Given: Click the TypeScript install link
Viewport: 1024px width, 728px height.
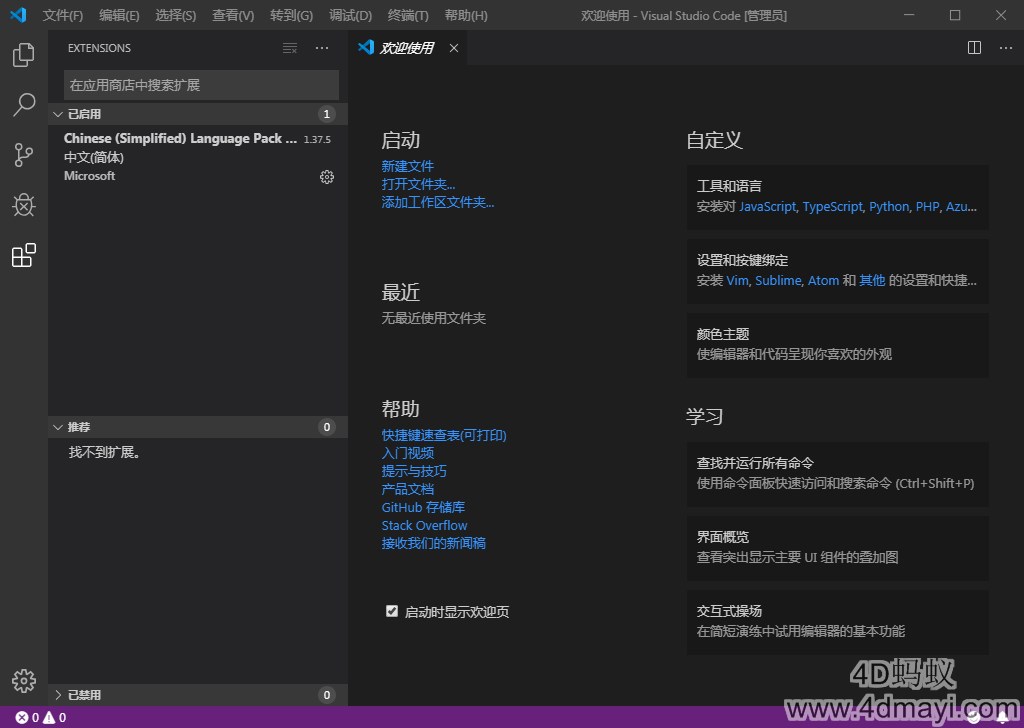Looking at the screenshot, I should (x=833, y=206).
